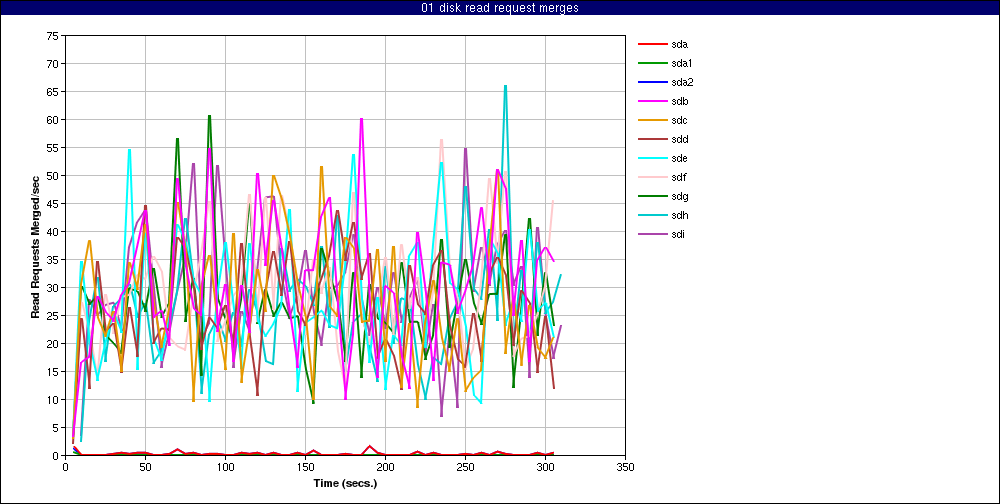The image size is (1000, 504).
Task: Click the sdg legend label
Action: click(x=680, y=196)
